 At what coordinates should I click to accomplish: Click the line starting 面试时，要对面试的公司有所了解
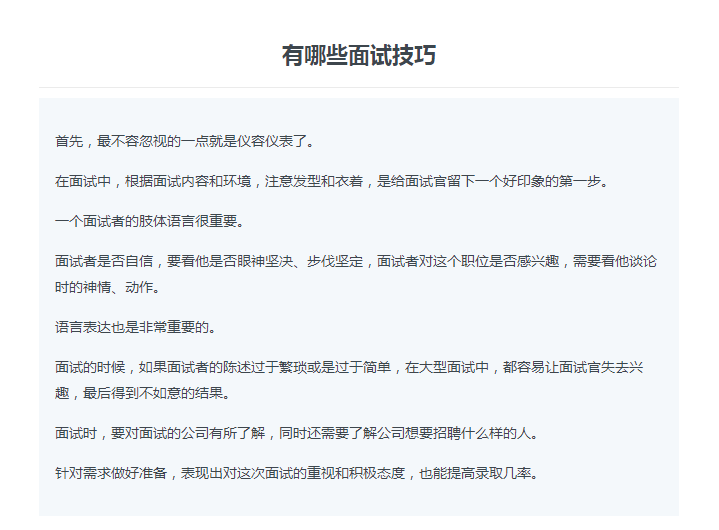[297, 433]
